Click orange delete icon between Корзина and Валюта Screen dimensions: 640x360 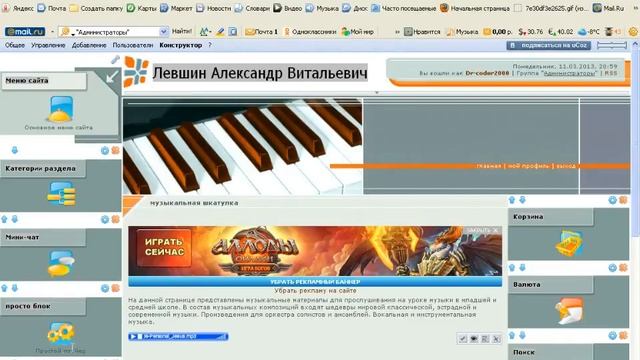coord(623,268)
